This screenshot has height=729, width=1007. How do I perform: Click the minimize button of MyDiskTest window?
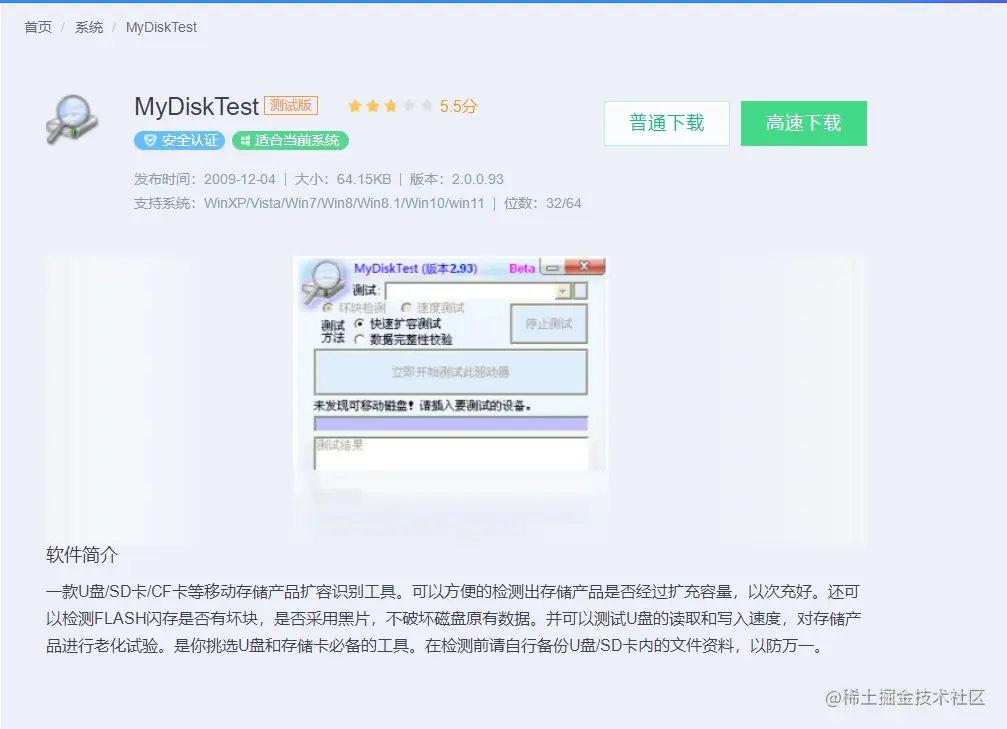click(x=552, y=267)
